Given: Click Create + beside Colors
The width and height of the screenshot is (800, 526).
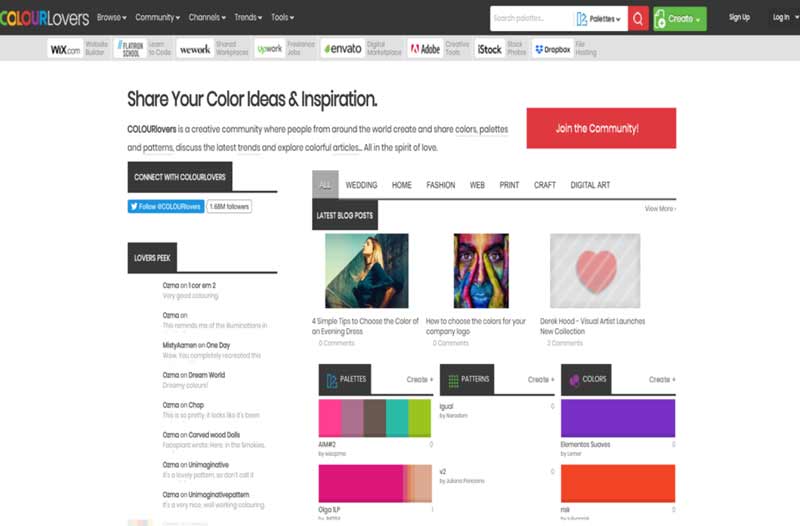Looking at the screenshot, I should click(662, 380).
